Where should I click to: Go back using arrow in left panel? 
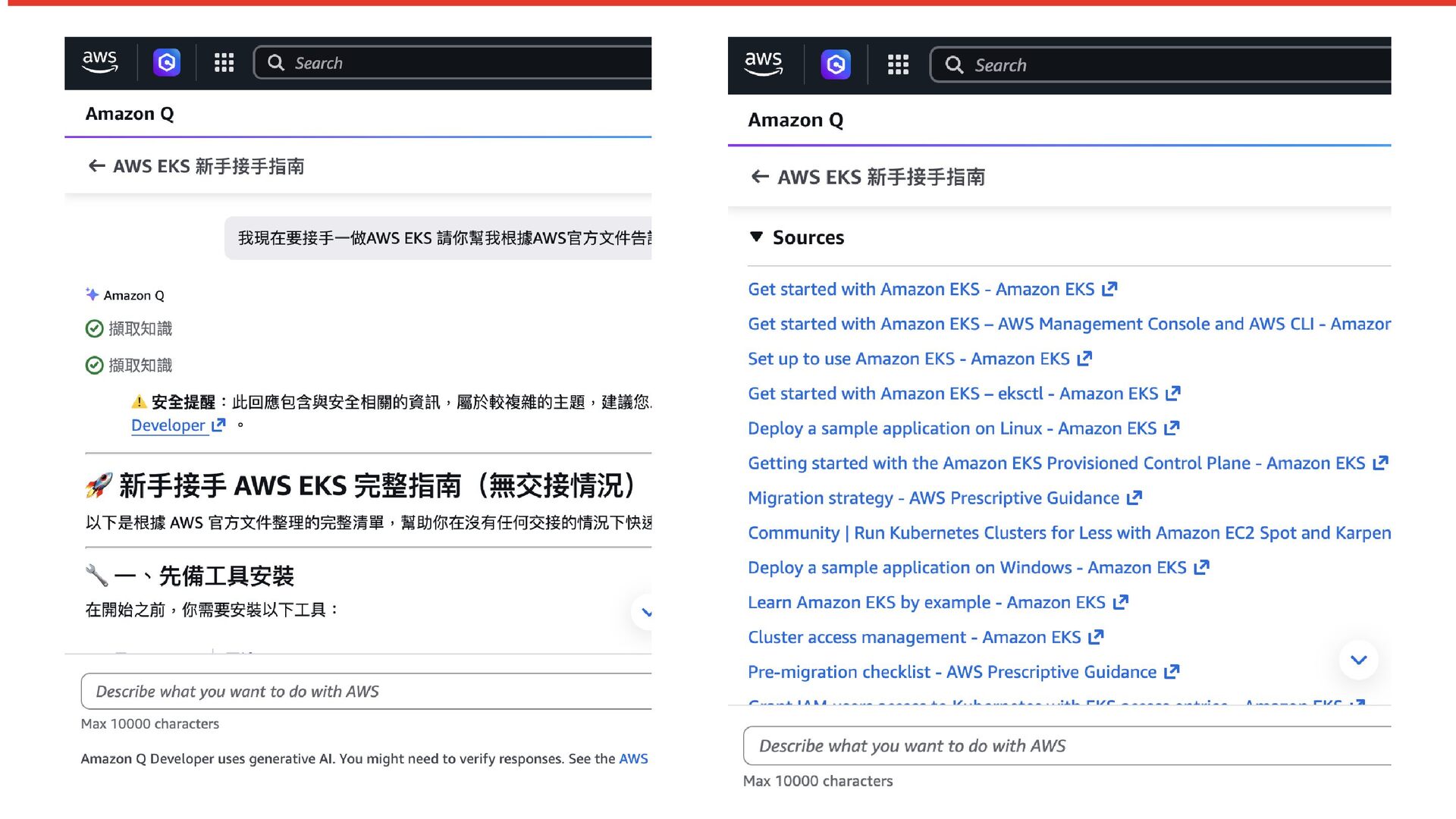tap(96, 166)
